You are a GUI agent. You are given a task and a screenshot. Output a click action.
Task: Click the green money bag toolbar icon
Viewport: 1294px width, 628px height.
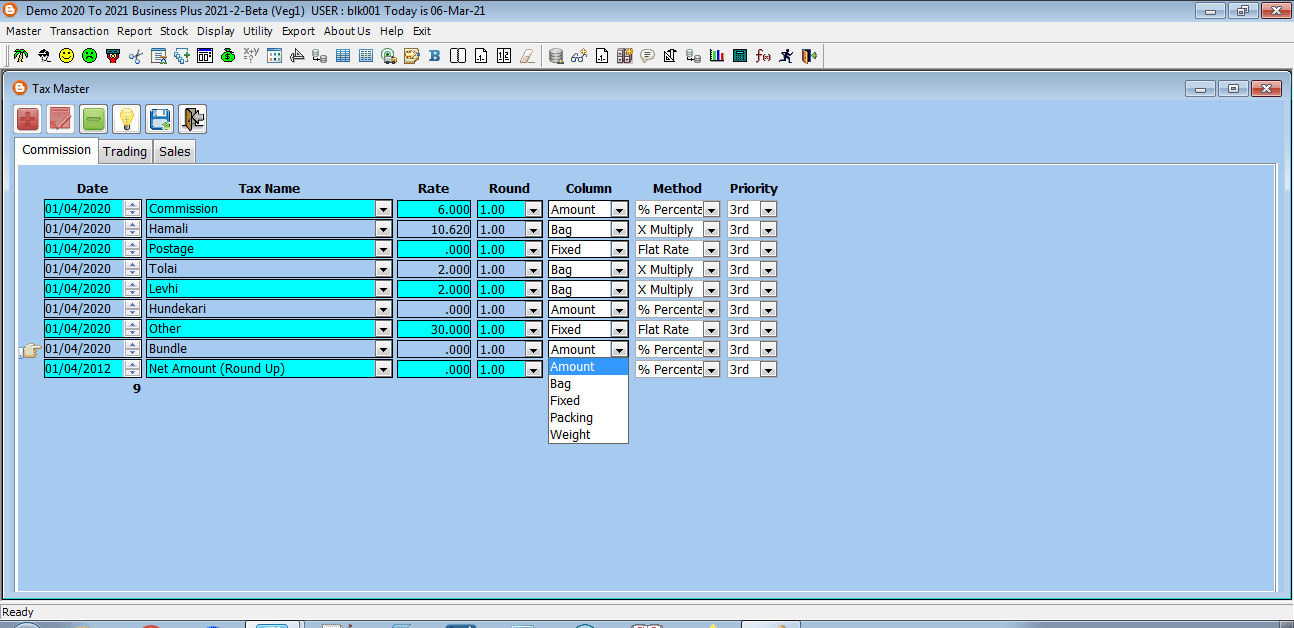click(x=228, y=56)
